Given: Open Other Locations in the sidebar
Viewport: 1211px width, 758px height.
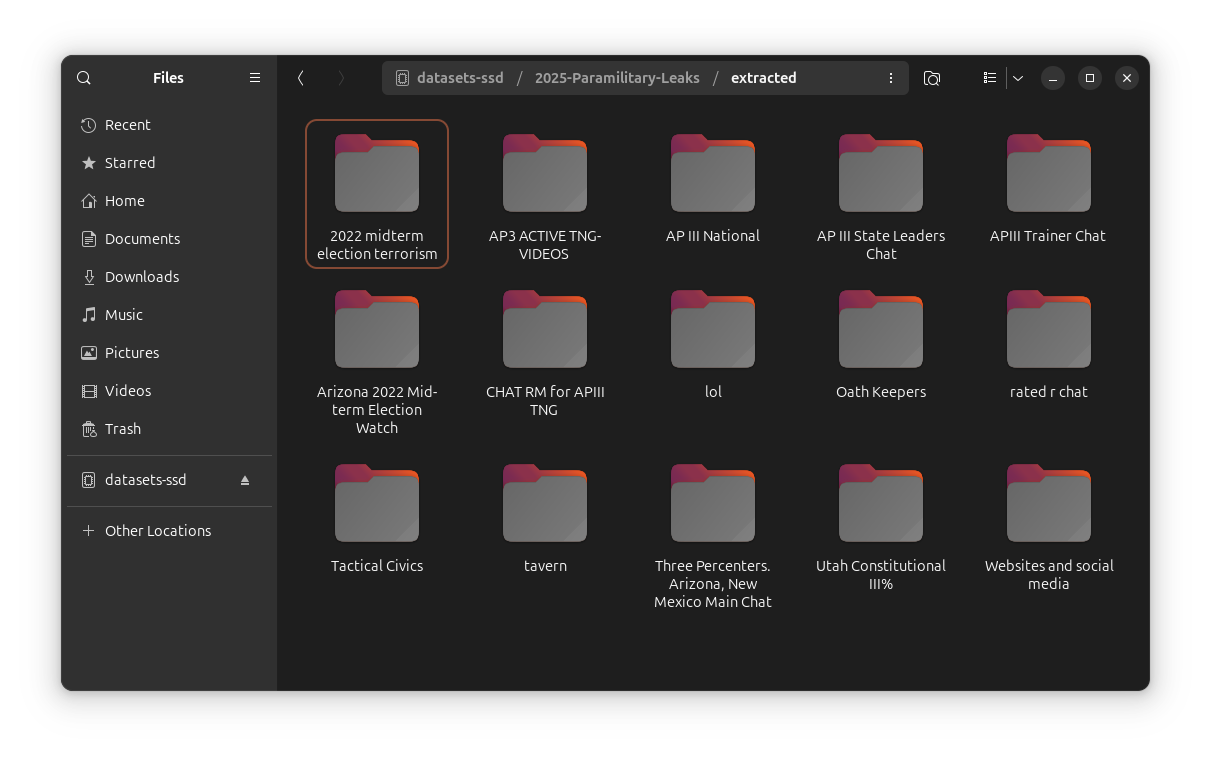Looking at the screenshot, I should (x=169, y=531).
